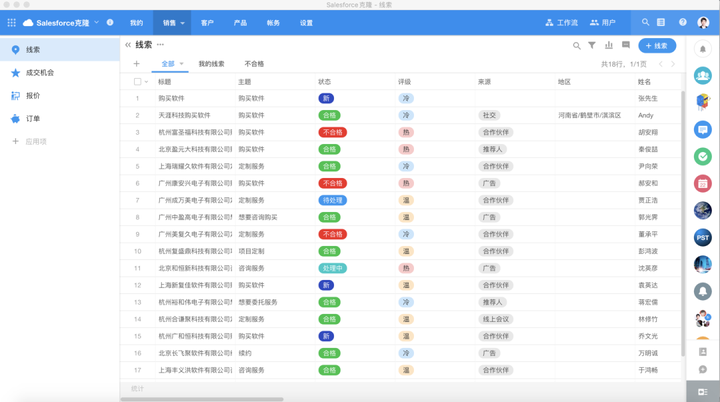Open the 销售 top menu
720x402 pixels.
pyautogui.click(x=169, y=23)
